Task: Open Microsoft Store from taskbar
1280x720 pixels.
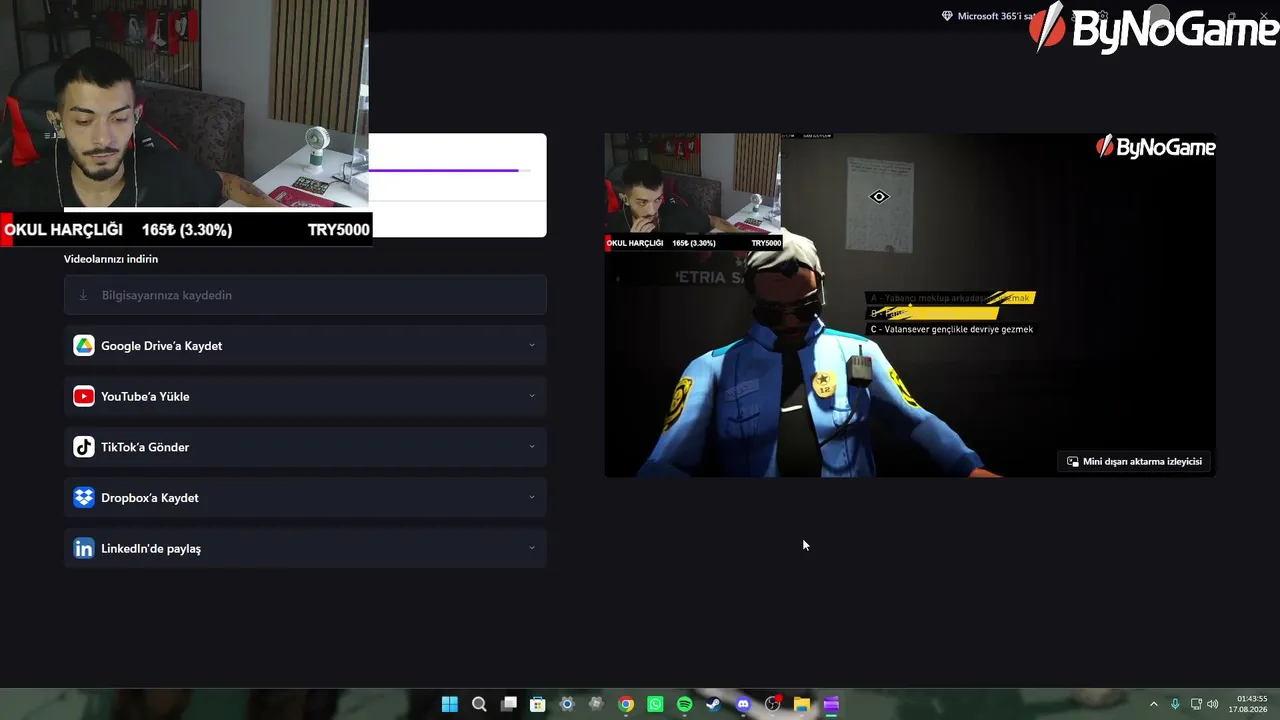Action: coord(538,704)
